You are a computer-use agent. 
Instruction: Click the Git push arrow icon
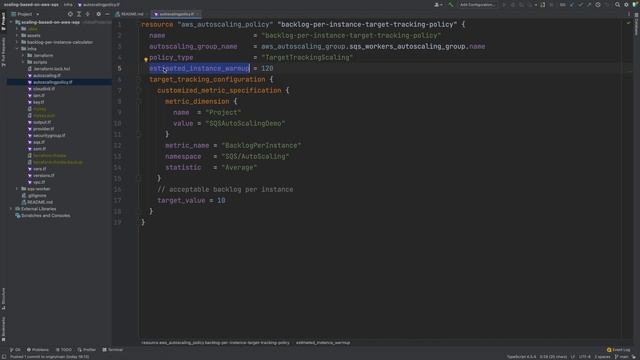coord(589,5)
